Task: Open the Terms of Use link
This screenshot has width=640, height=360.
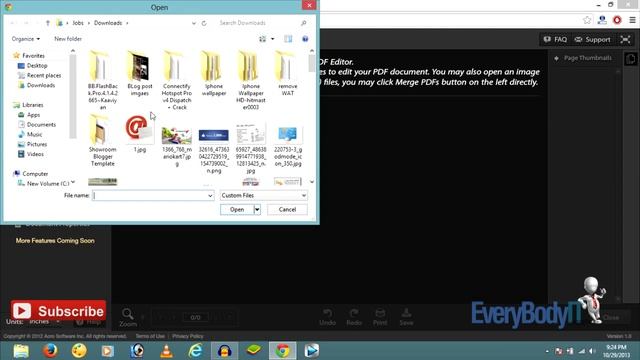Action: tap(150, 336)
